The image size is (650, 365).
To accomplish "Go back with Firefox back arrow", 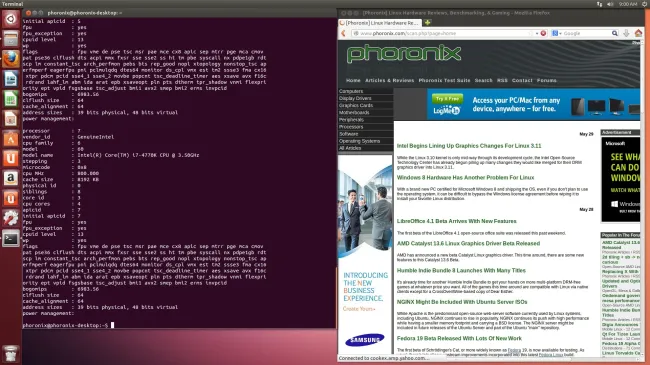I will (343, 33).
